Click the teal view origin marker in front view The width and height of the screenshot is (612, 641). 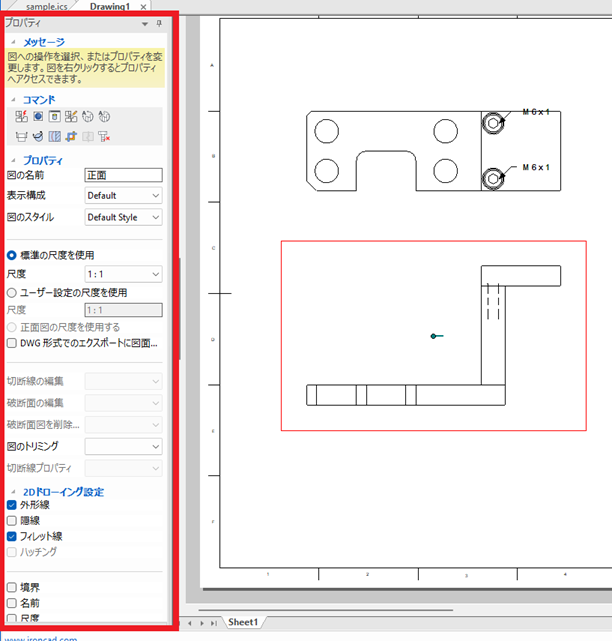tap(436, 336)
